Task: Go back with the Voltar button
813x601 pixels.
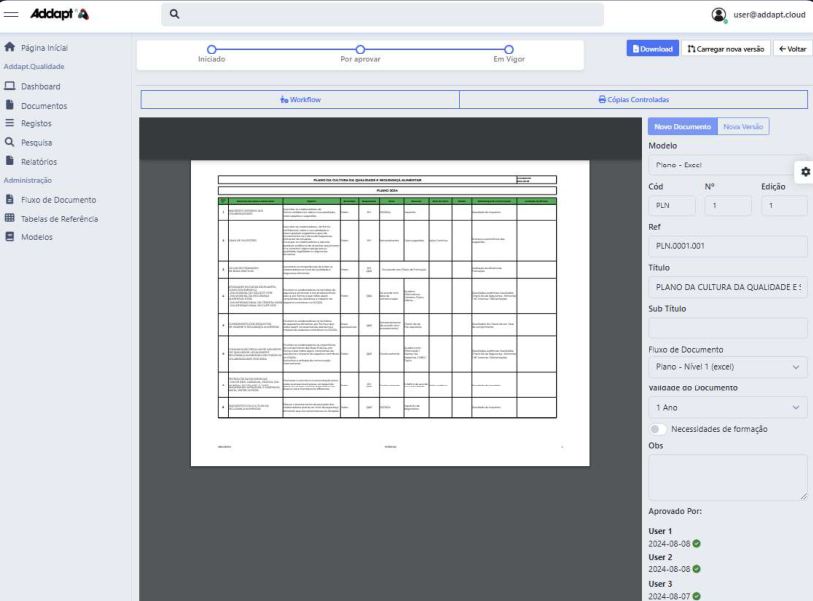Action: (x=793, y=49)
